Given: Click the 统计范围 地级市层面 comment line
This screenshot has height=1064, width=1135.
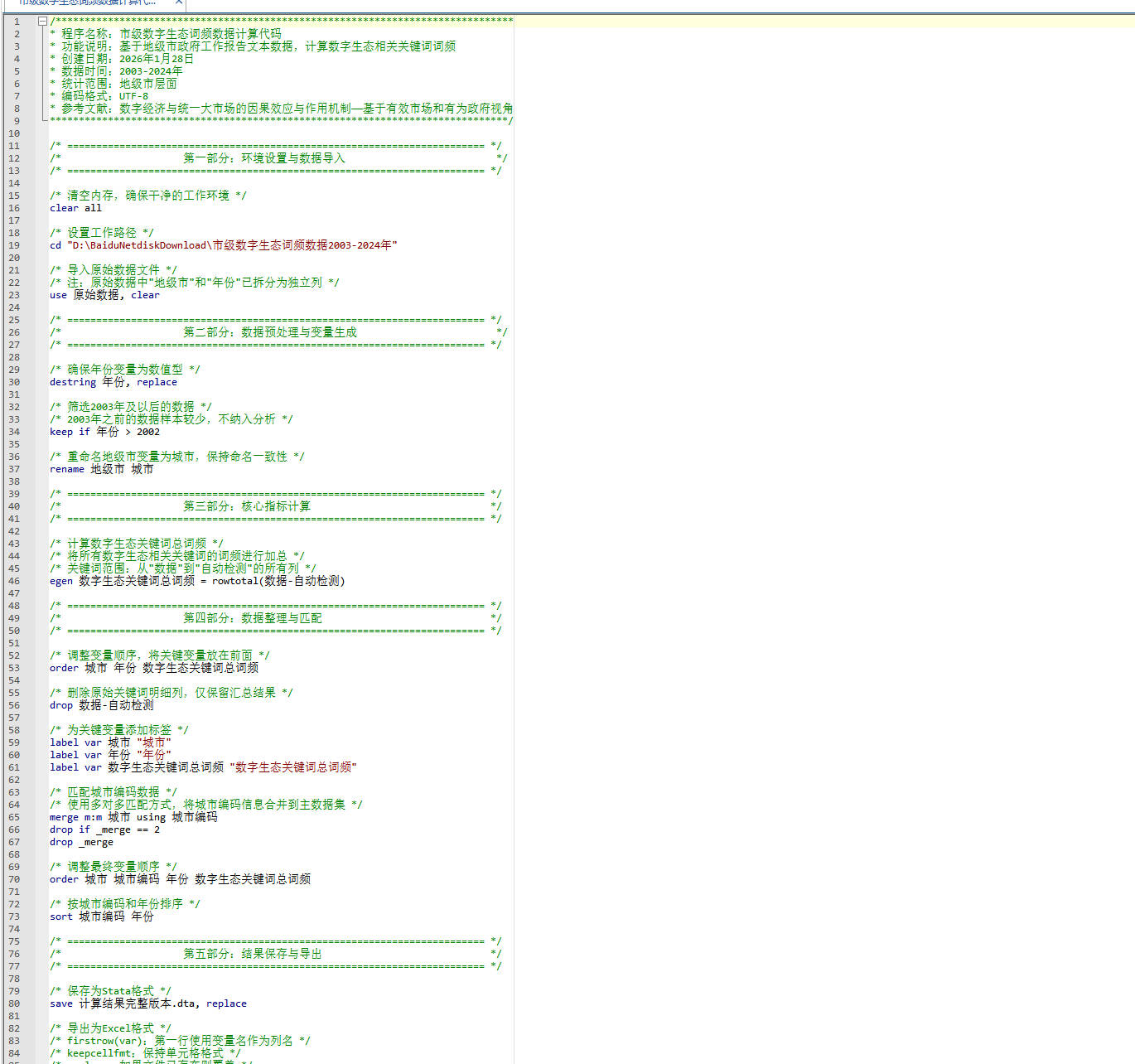Looking at the screenshot, I should click(x=113, y=84).
